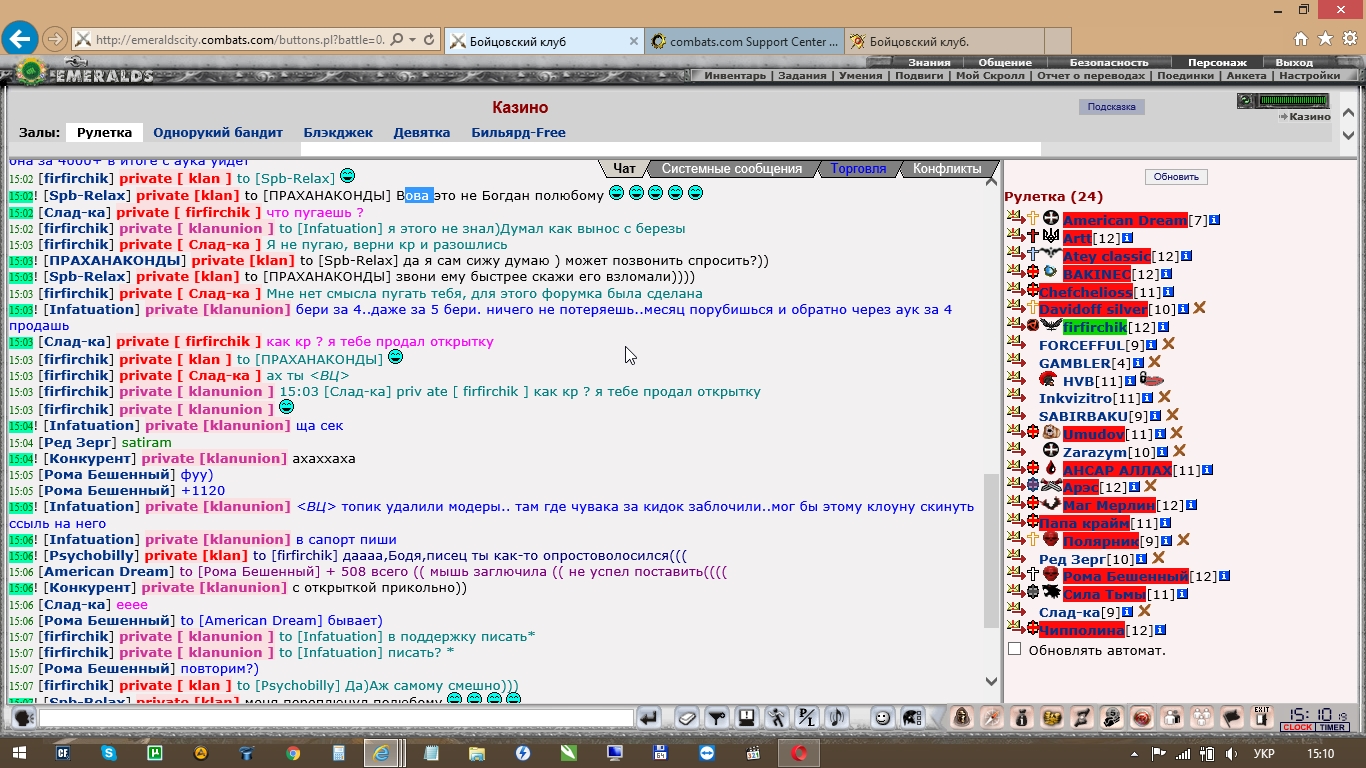Screen dimensions: 1366x768
Task: Open the Безопасность menu
Action: point(1109,62)
